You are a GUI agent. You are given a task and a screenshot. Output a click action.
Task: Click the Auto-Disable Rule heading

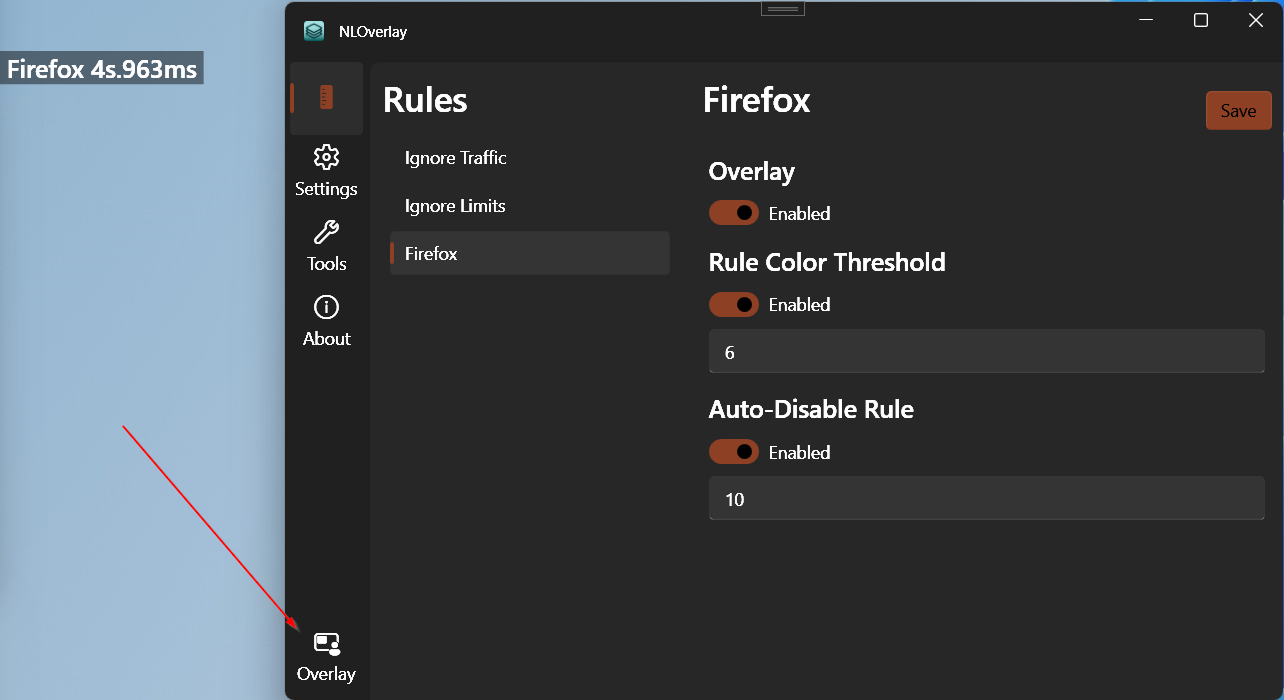[811, 409]
